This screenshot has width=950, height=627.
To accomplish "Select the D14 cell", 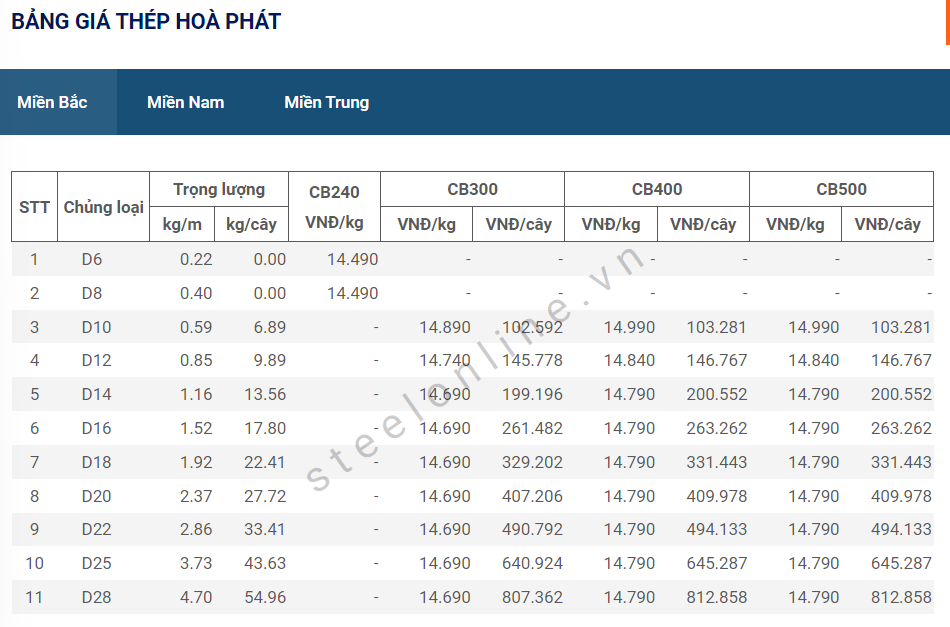I will click(96, 394).
